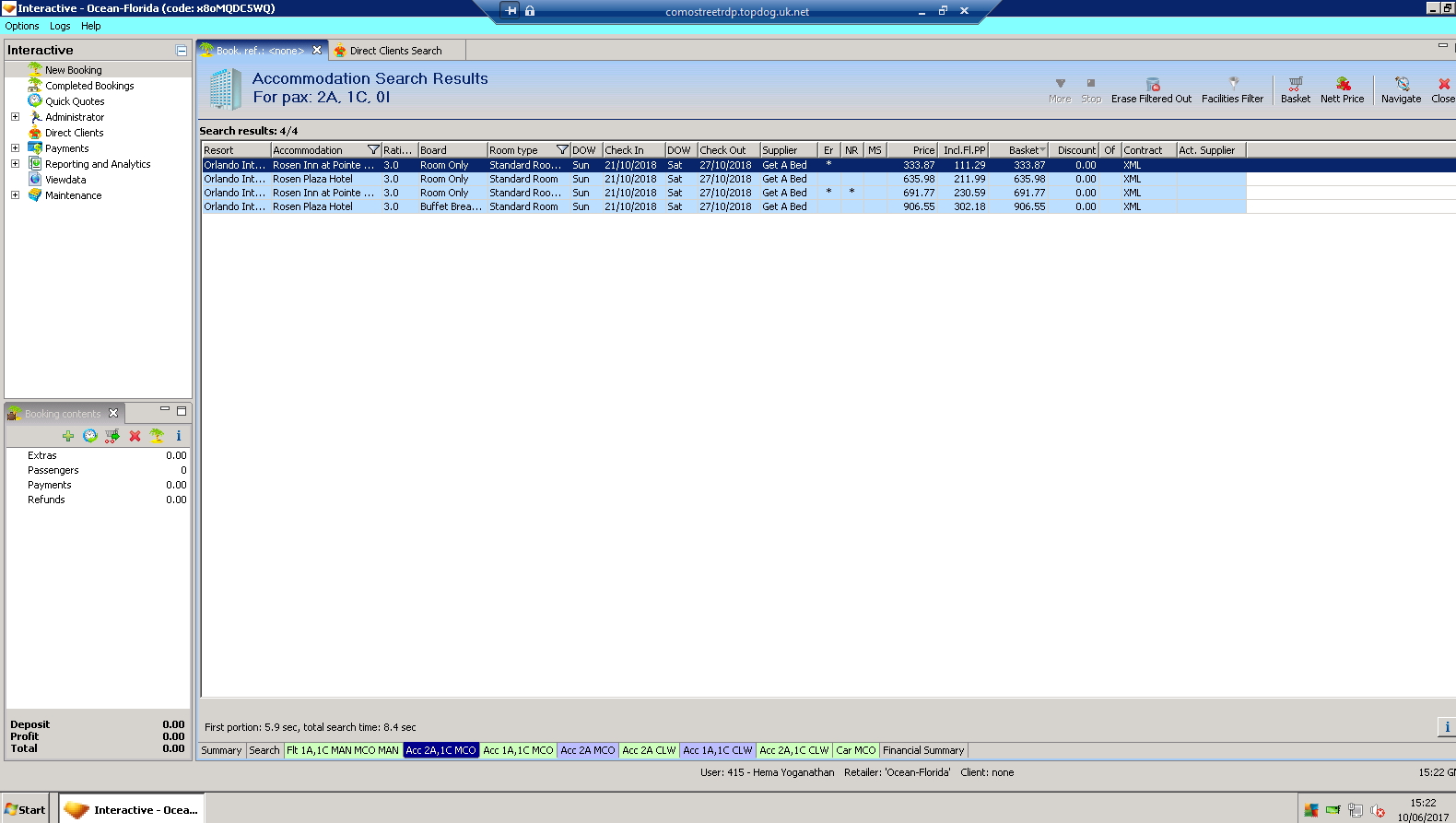Click the add-to-basket cart icon in Booking contents

point(112,436)
